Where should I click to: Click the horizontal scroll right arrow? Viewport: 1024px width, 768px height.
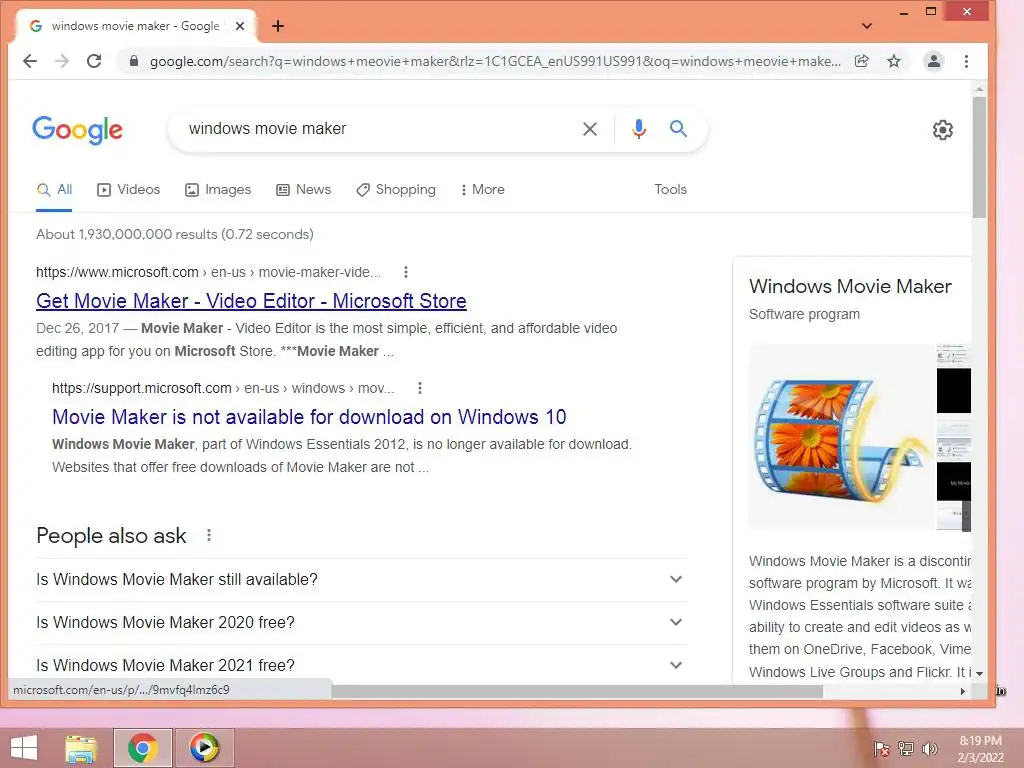[963, 692]
